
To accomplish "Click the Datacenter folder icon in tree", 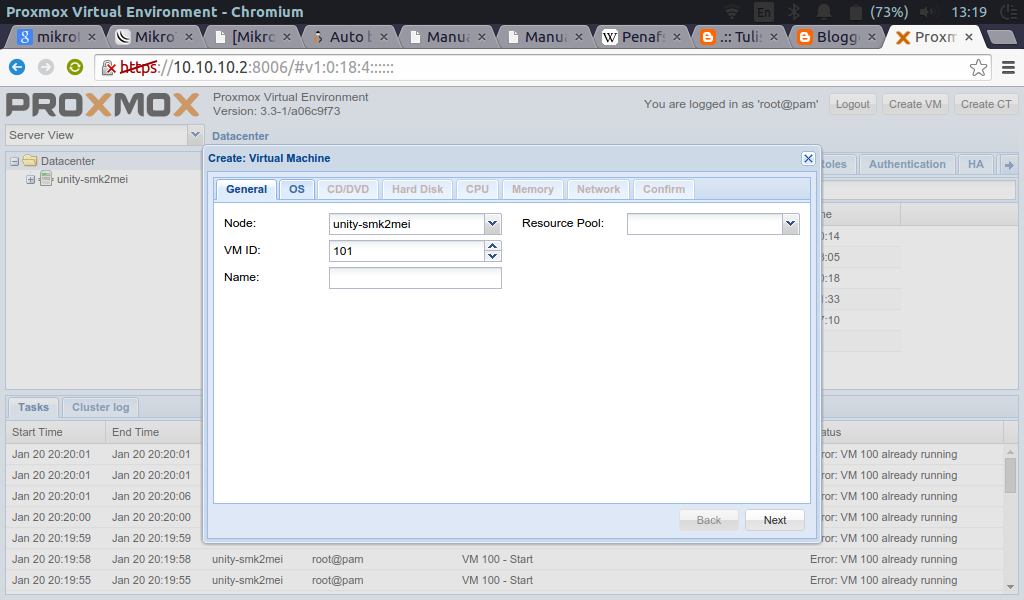I will coord(30,161).
